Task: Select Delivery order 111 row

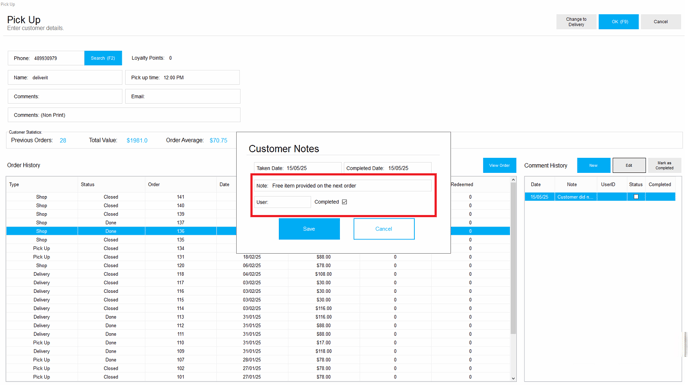Action: click(x=258, y=334)
